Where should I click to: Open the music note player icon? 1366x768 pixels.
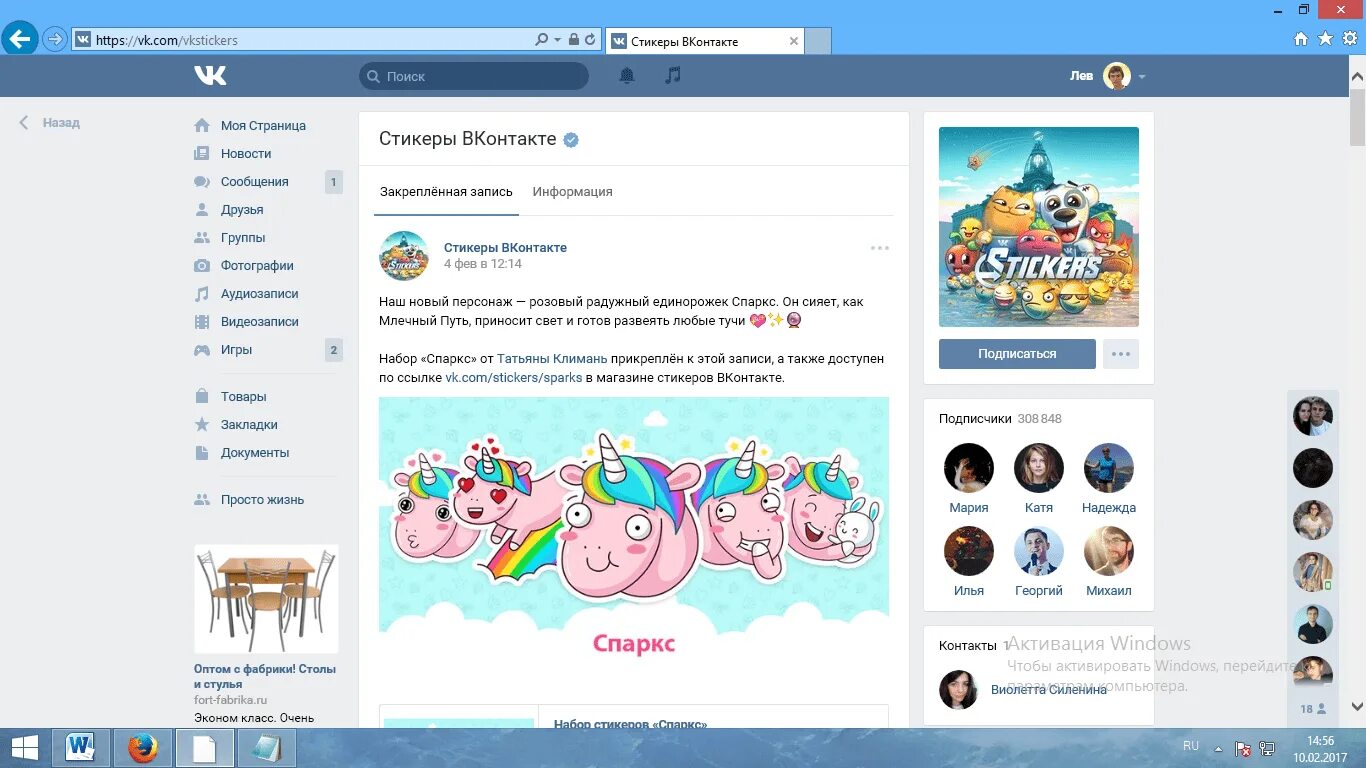click(673, 75)
